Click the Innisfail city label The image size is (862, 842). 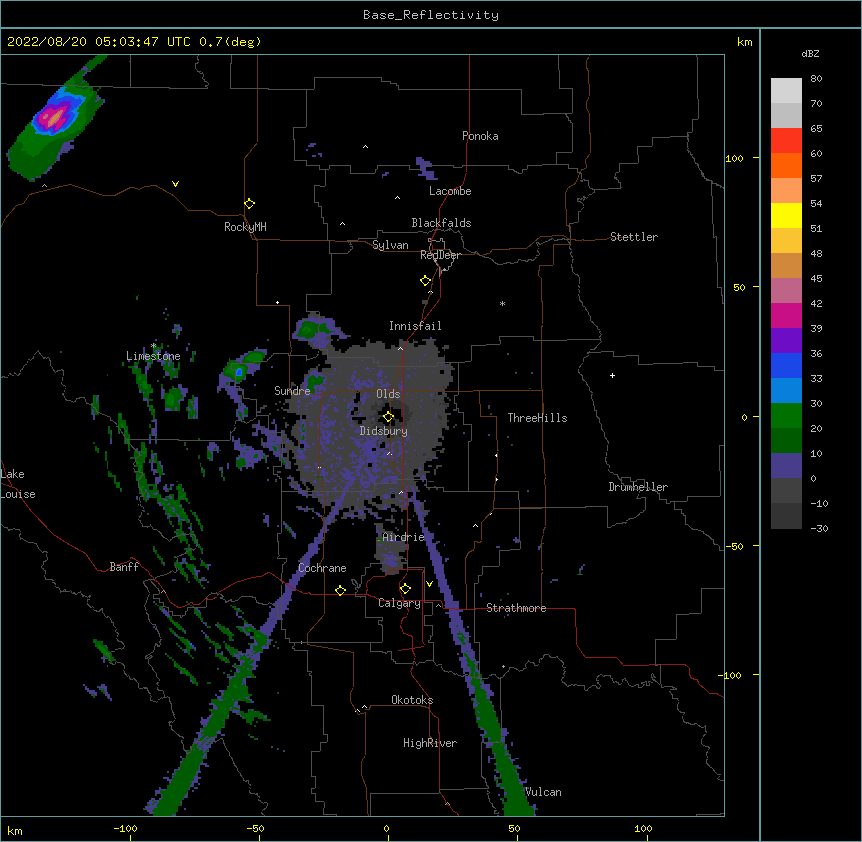415,326
